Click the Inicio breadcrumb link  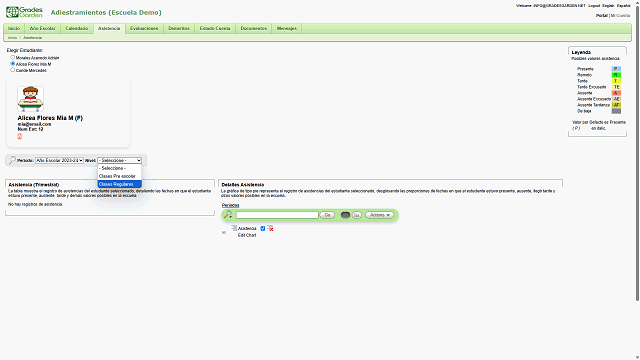click(13, 38)
